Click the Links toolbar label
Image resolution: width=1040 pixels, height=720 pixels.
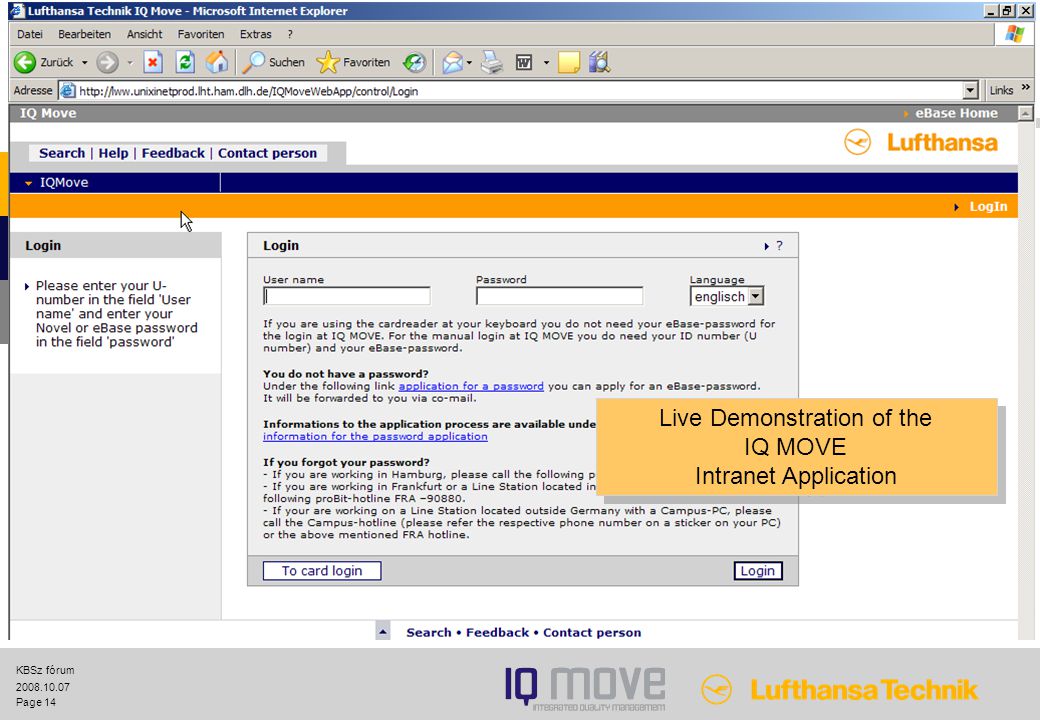point(1001,90)
